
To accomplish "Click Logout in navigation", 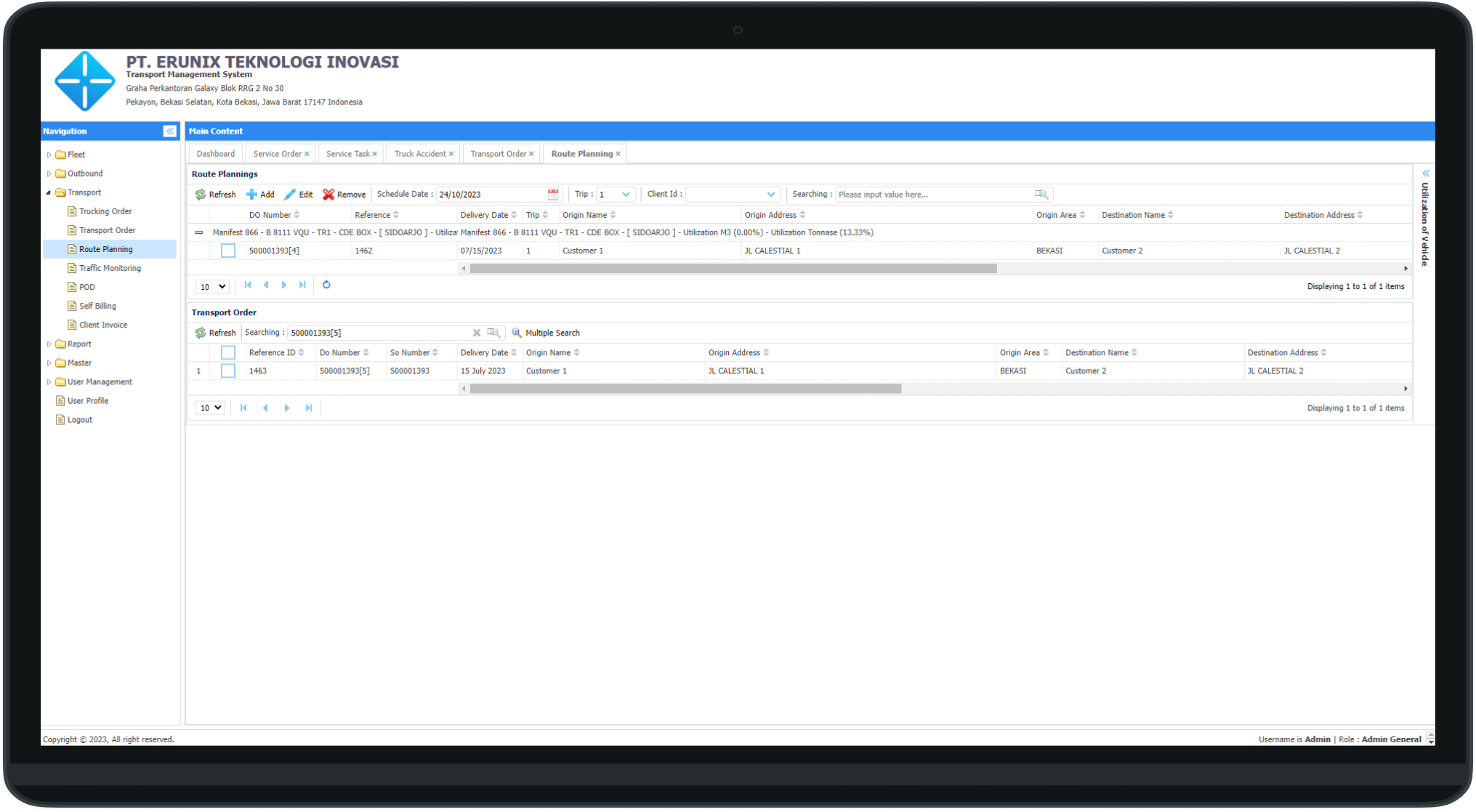I will [x=79, y=420].
